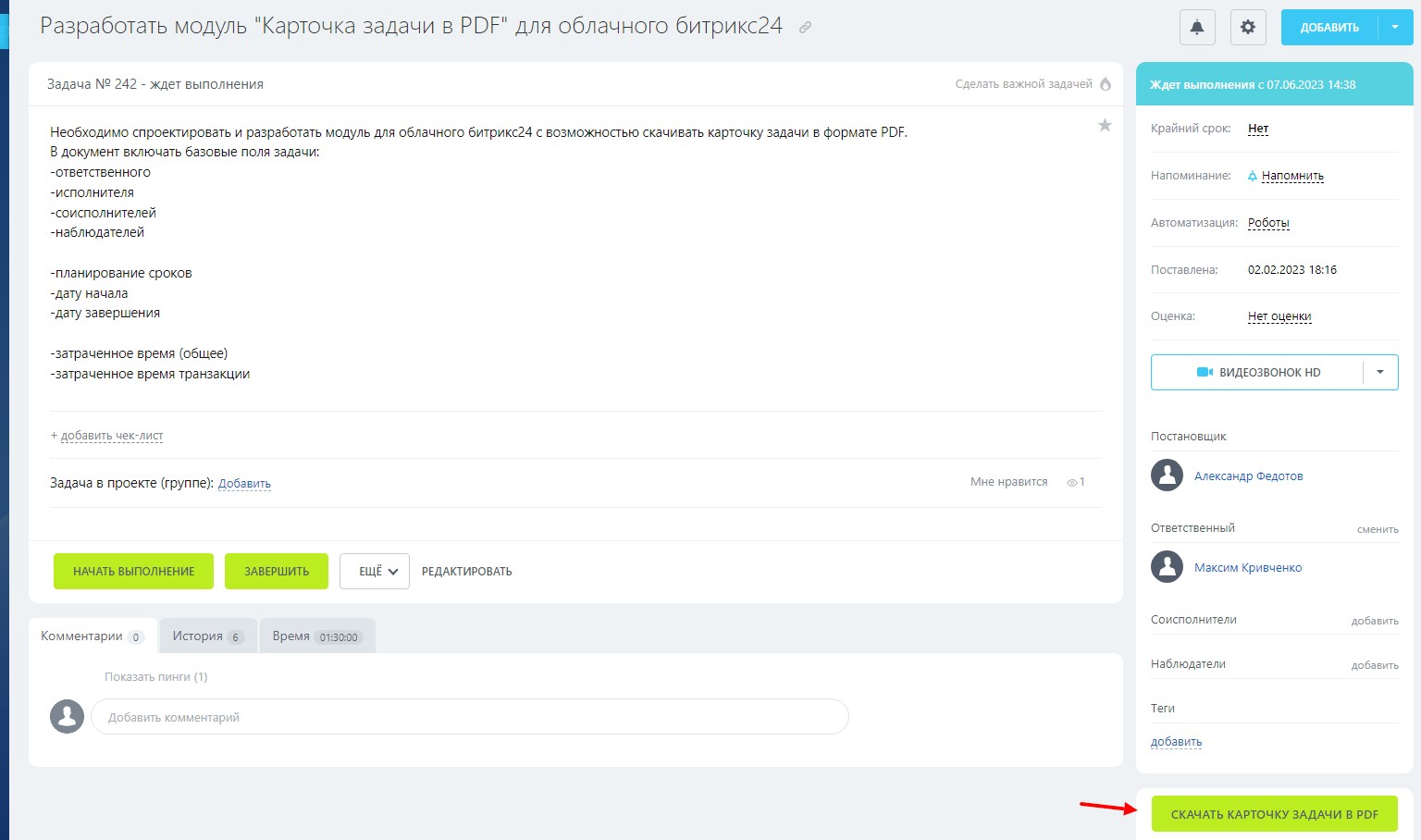Image resolution: width=1421 pixels, height=840 pixels.
Task: Click добавить next to Соисполнители
Action: [1375, 621]
